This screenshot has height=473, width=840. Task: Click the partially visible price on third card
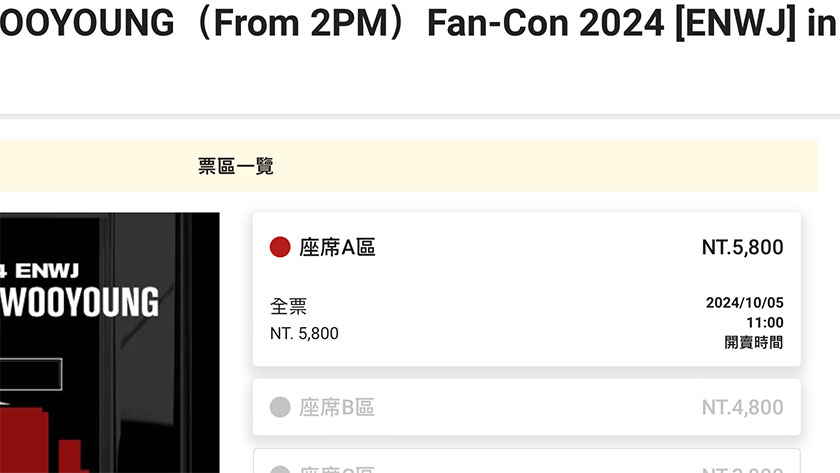[742, 468]
